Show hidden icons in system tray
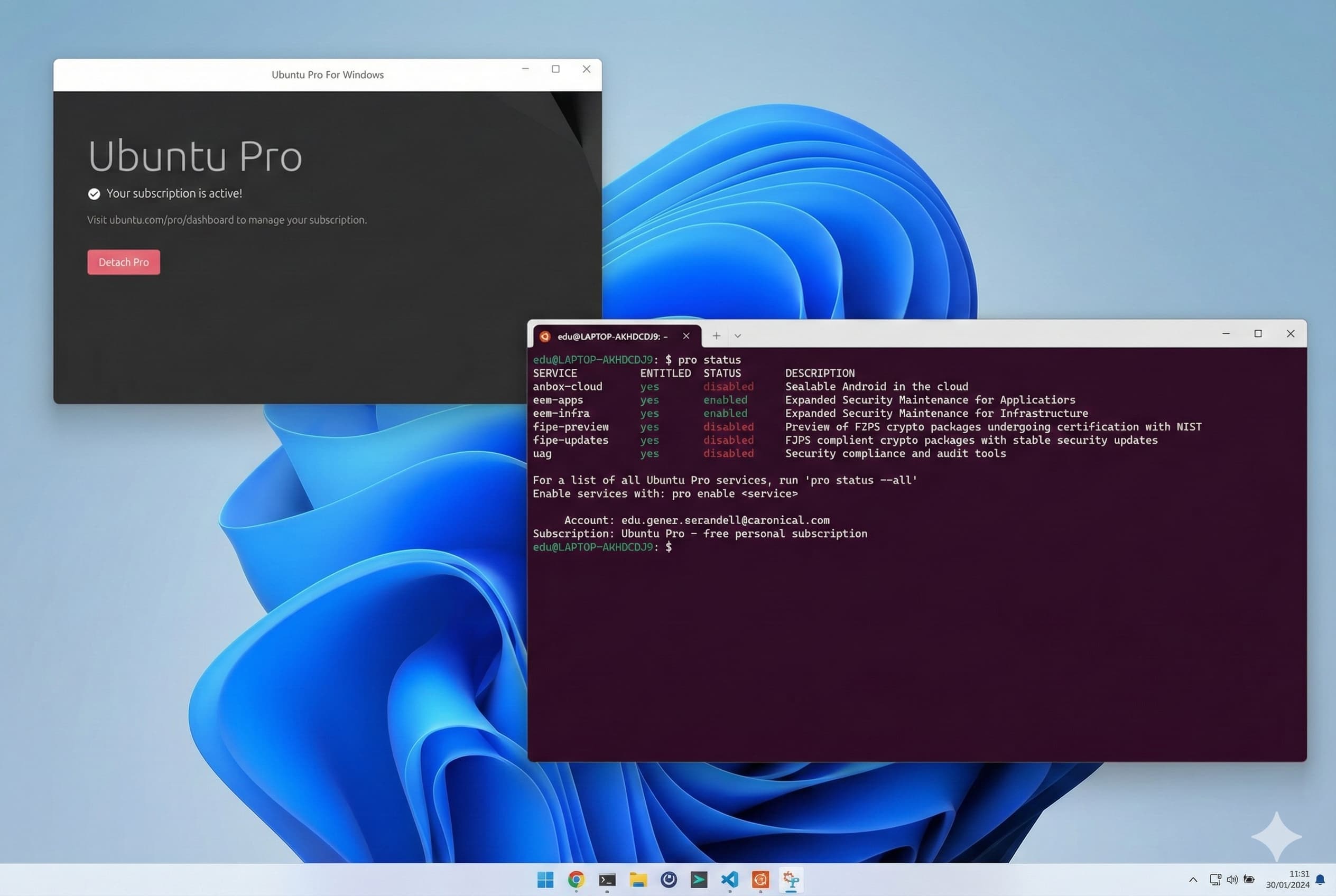 point(1193,880)
